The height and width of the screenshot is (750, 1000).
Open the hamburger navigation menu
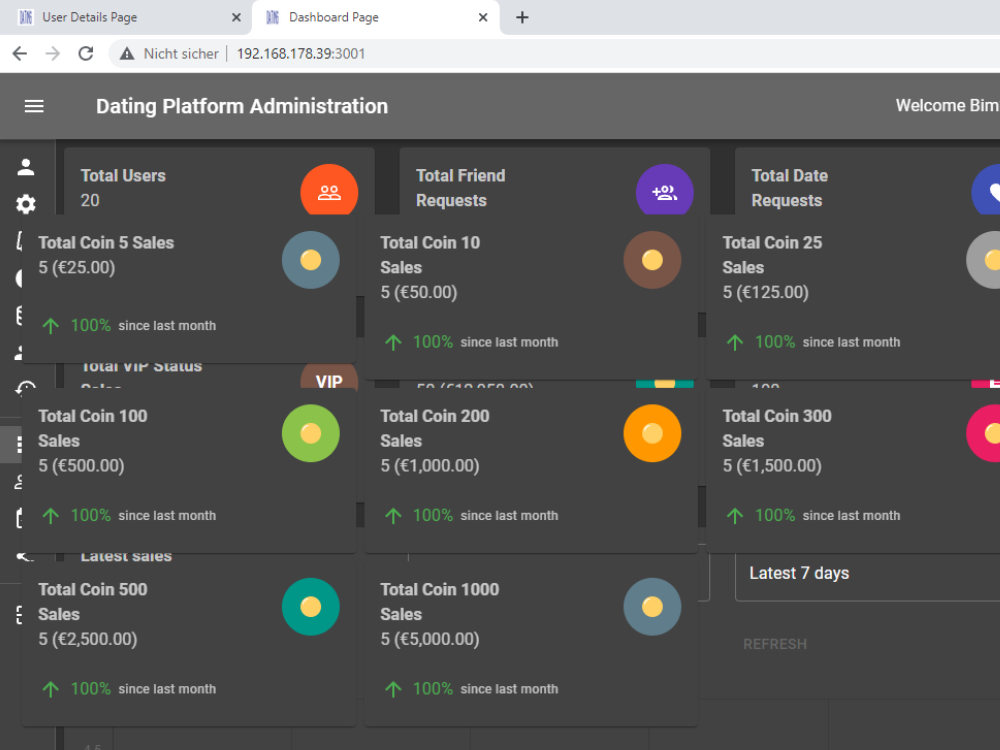34,106
